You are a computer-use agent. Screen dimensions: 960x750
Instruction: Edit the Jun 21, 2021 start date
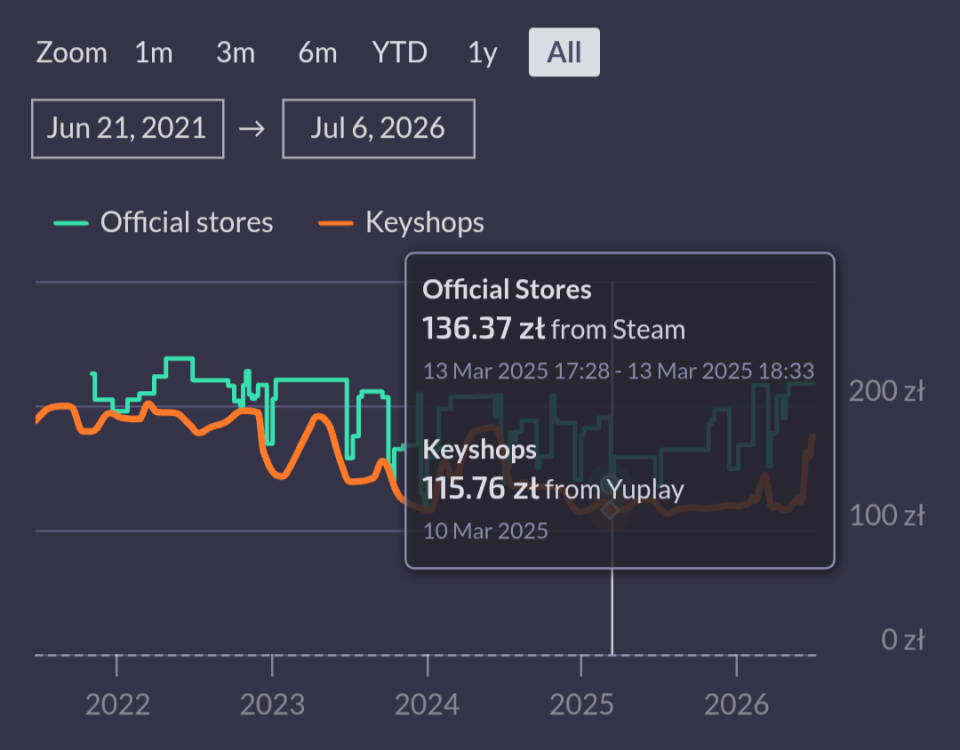(127, 129)
